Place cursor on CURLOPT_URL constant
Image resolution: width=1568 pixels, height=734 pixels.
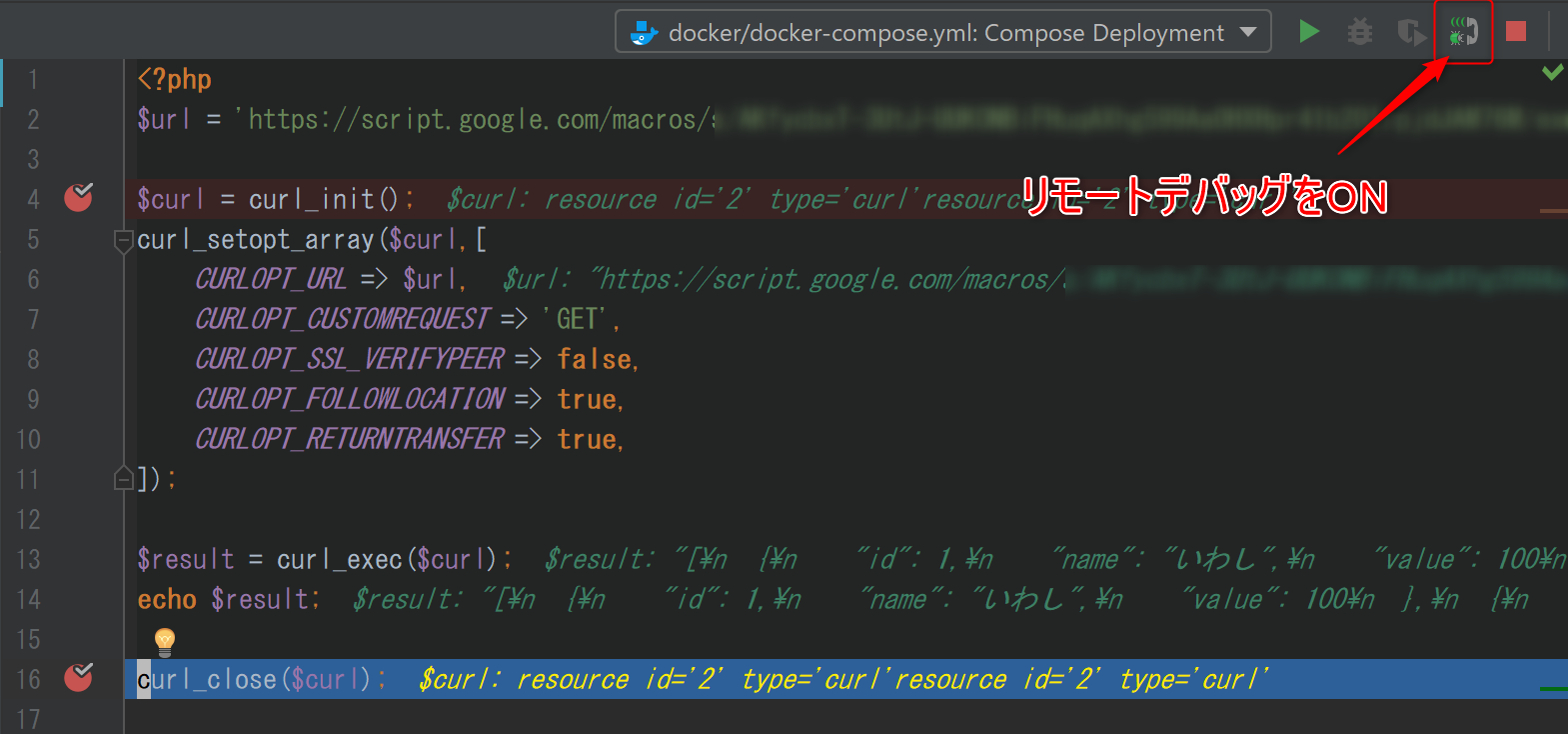click(271, 279)
